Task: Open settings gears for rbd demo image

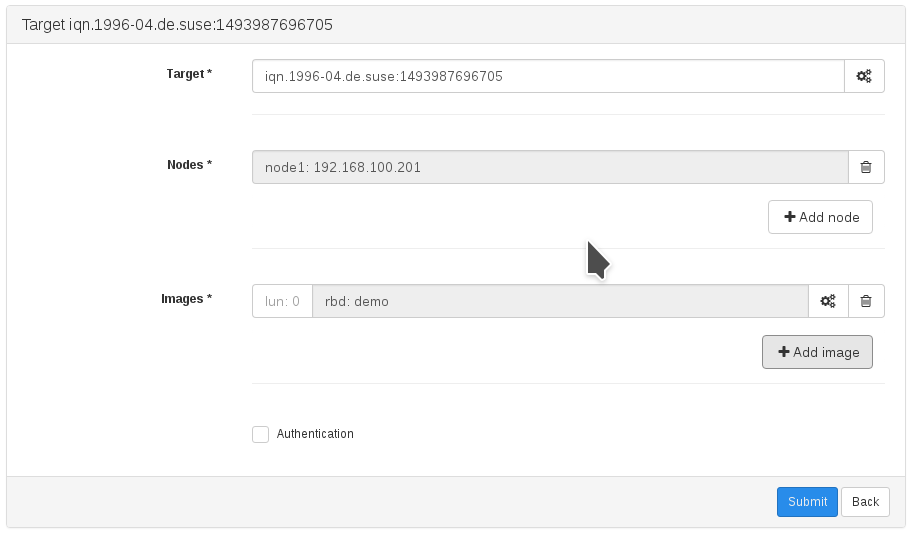Action: [x=828, y=301]
